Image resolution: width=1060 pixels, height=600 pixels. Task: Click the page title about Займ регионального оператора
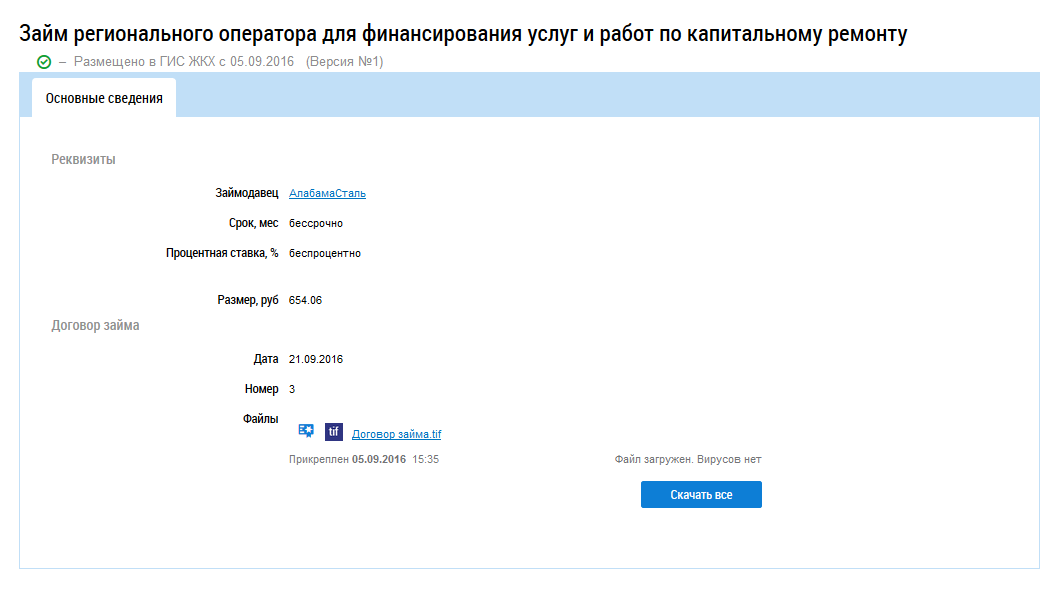(463, 34)
